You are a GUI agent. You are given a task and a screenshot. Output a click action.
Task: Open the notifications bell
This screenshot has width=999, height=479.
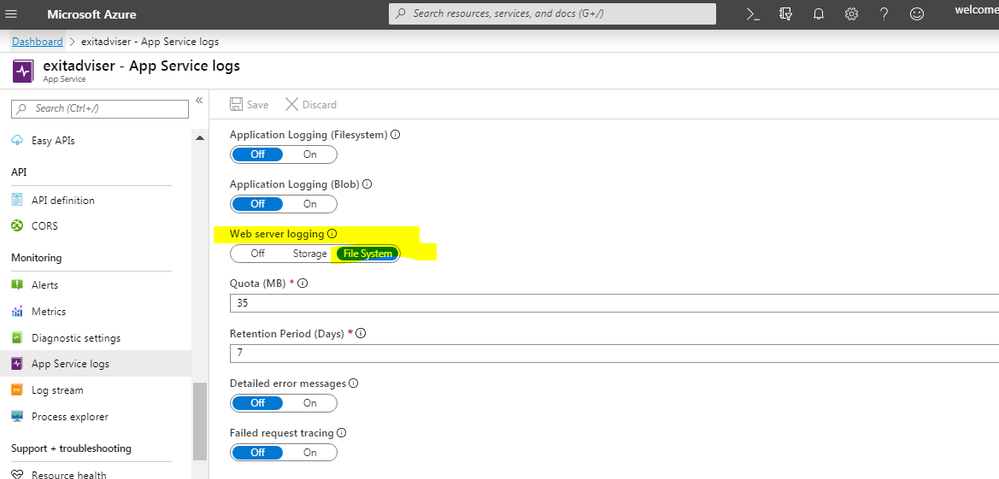pos(818,14)
